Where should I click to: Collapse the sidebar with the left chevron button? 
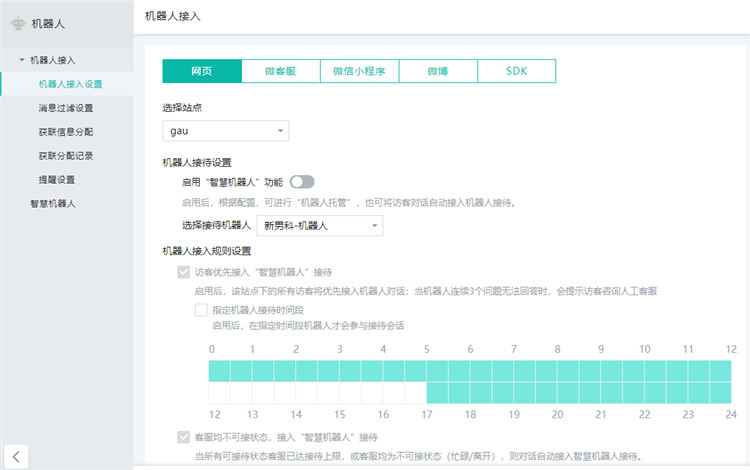point(16,456)
